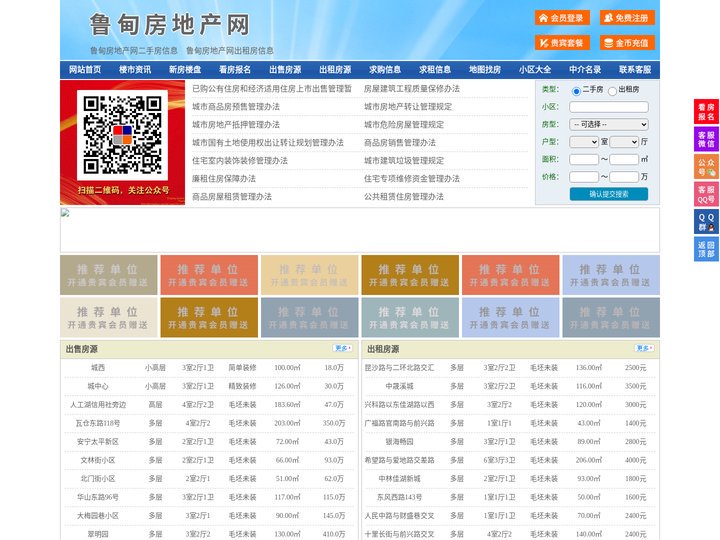Viewport: 720px width, 540px height.
Task: Click the maximum 价格 input field
Action: click(x=624, y=177)
